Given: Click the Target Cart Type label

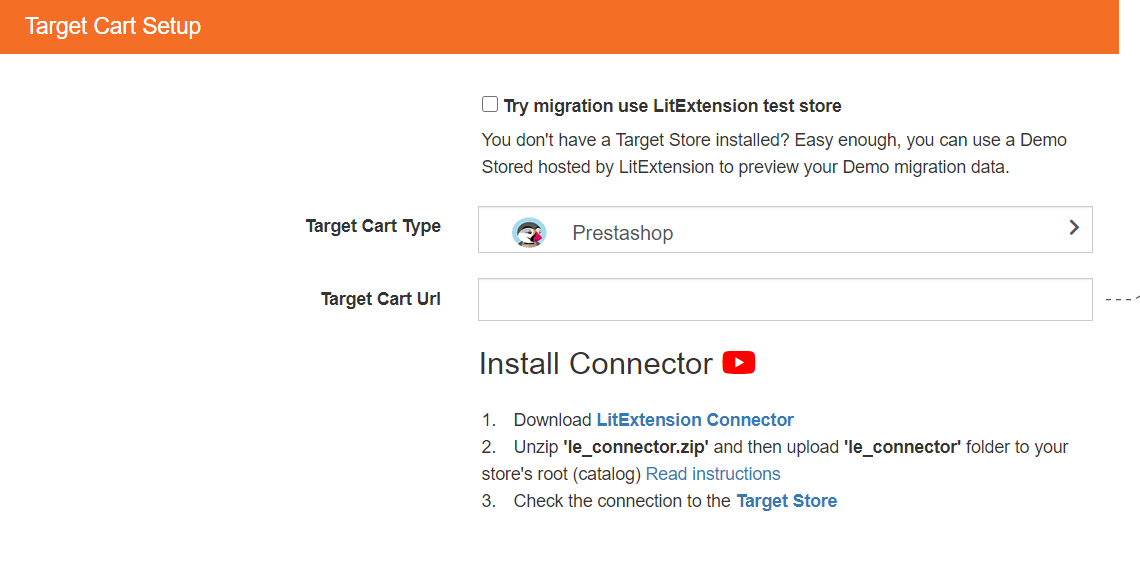Looking at the screenshot, I should click(373, 226).
